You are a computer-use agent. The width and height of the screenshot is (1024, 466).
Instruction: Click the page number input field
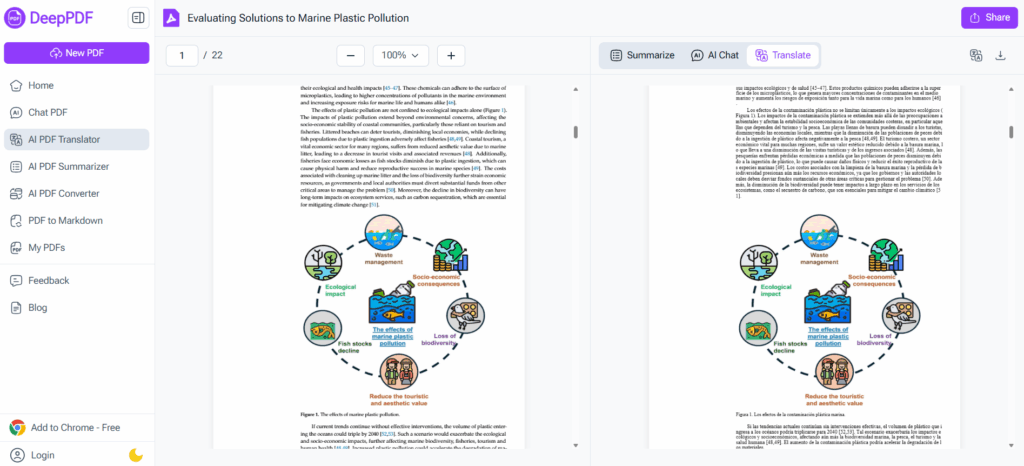tap(181, 56)
